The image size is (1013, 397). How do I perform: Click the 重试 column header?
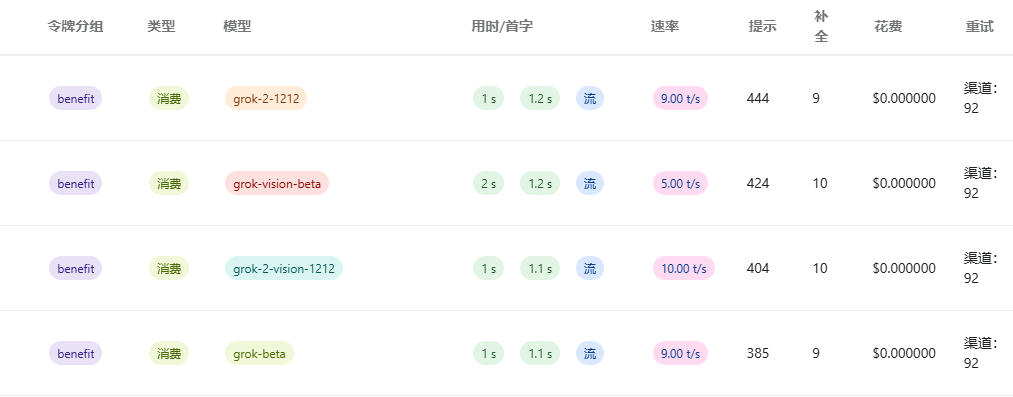(979, 26)
